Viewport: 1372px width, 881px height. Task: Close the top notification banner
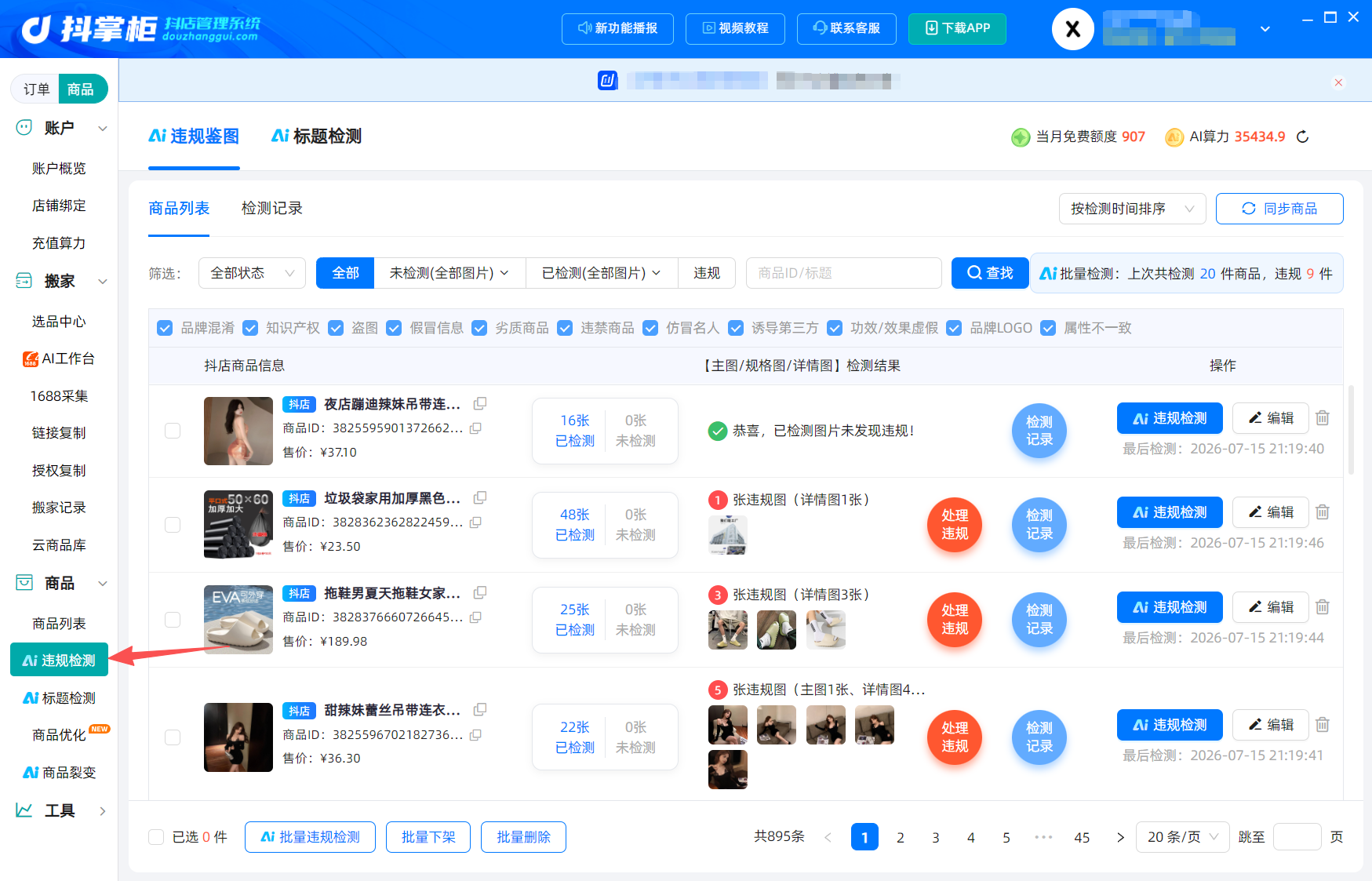pyautogui.click(x=1338, y=82)
